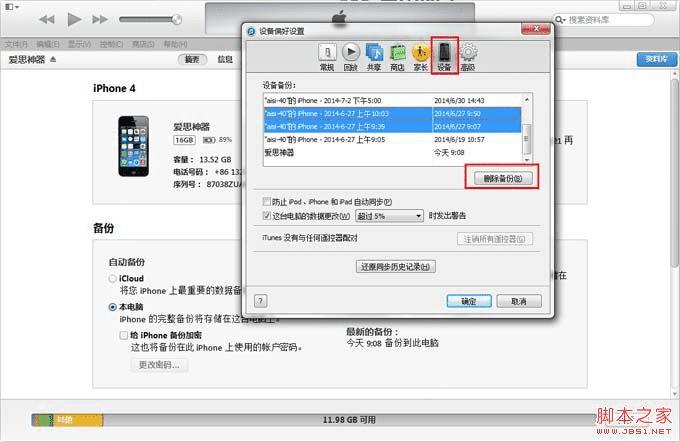The image size is (680, 442).
Task: Click the iPhone 4 device image
Action: click(x=134, y=146)
